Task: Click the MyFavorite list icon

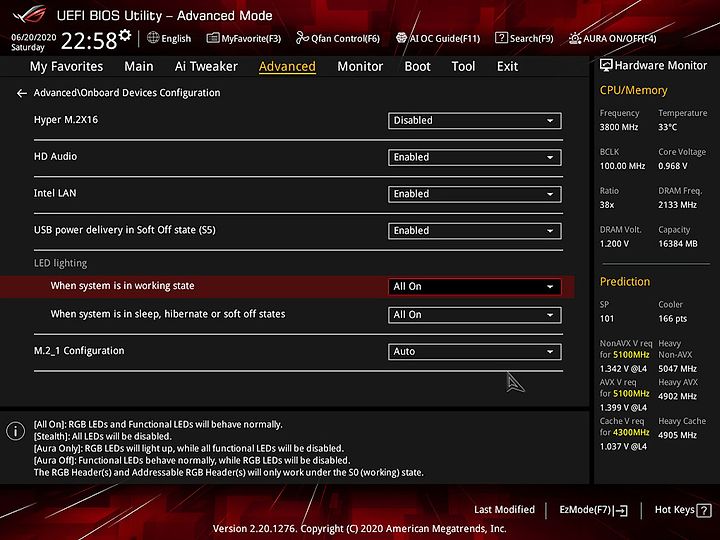Action: pos(213,38)
